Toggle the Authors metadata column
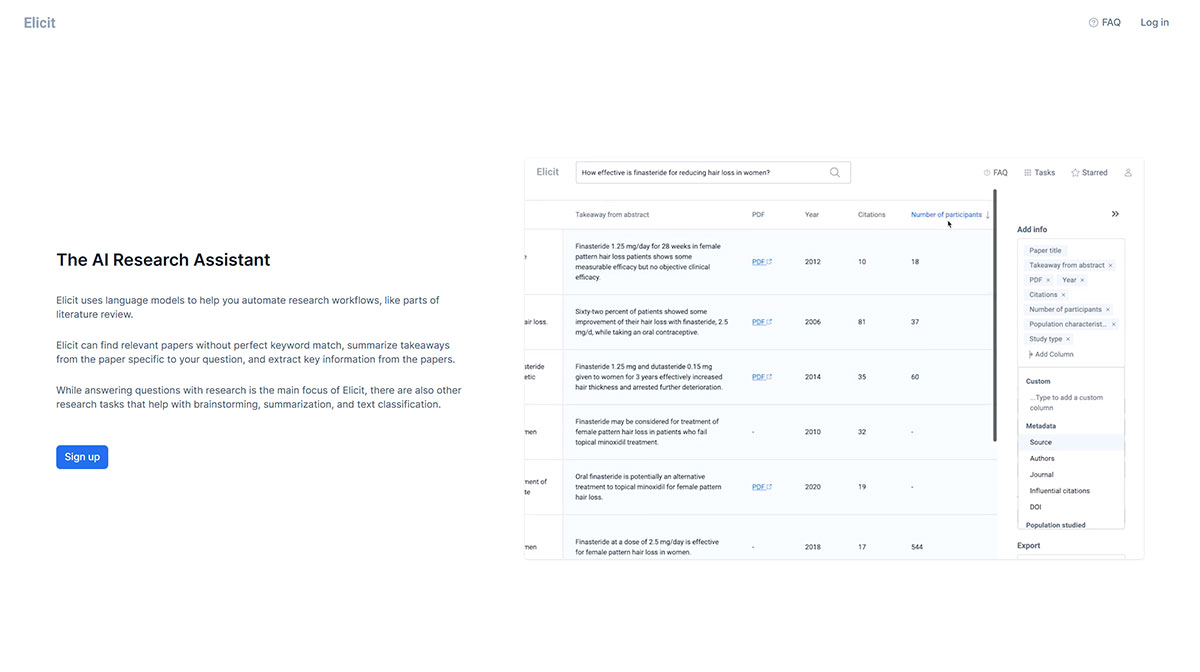 tap(1040, 458)
